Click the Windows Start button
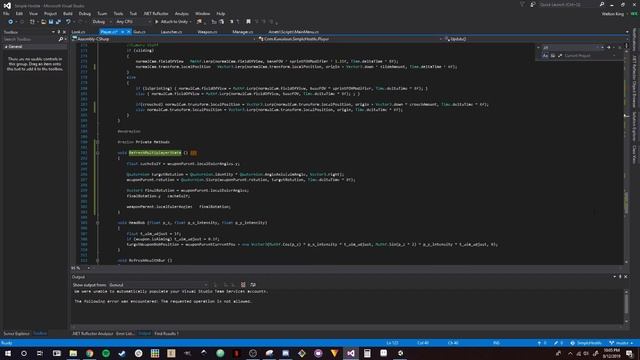The width and height of the screenshot is (640, 360). tap(8, 353)
